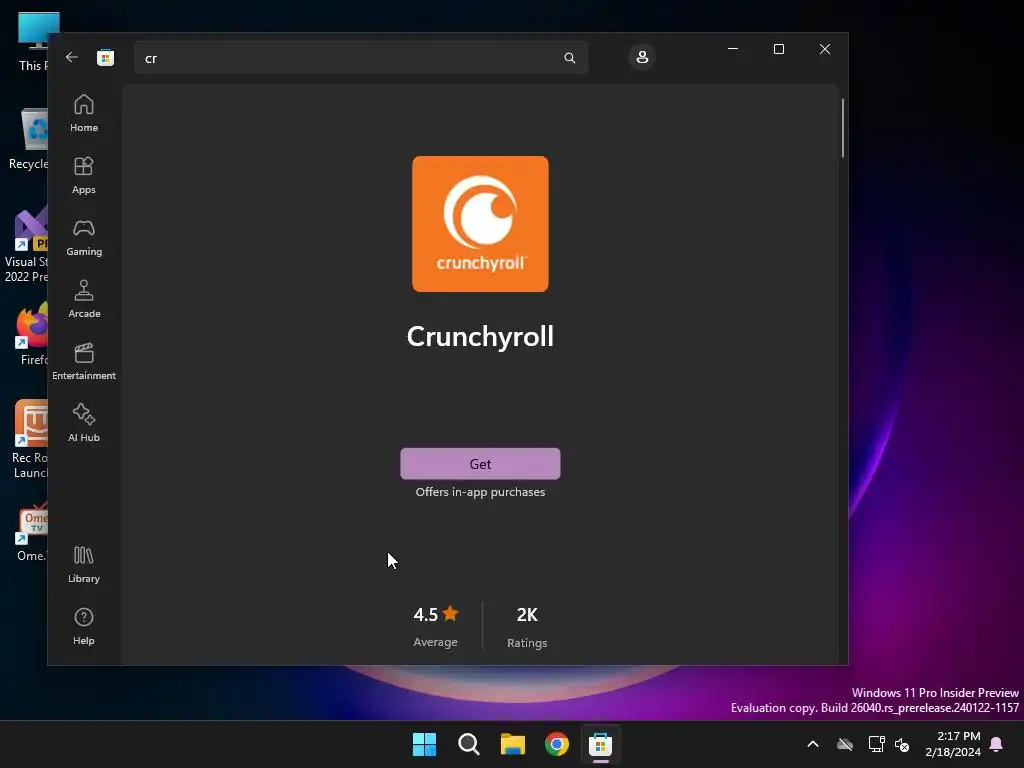Select Rec Room Launcher desktop shortcut

(30, 440)
